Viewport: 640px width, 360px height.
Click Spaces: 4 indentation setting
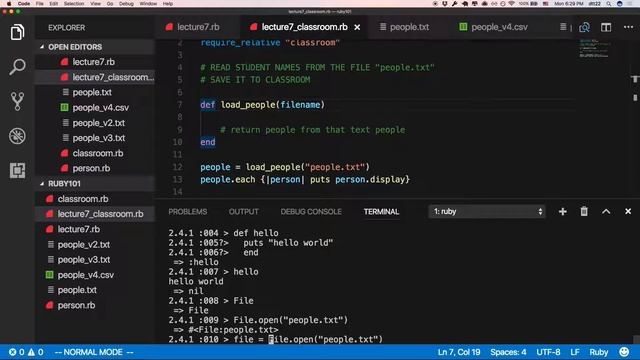click(x=508, y=352)
